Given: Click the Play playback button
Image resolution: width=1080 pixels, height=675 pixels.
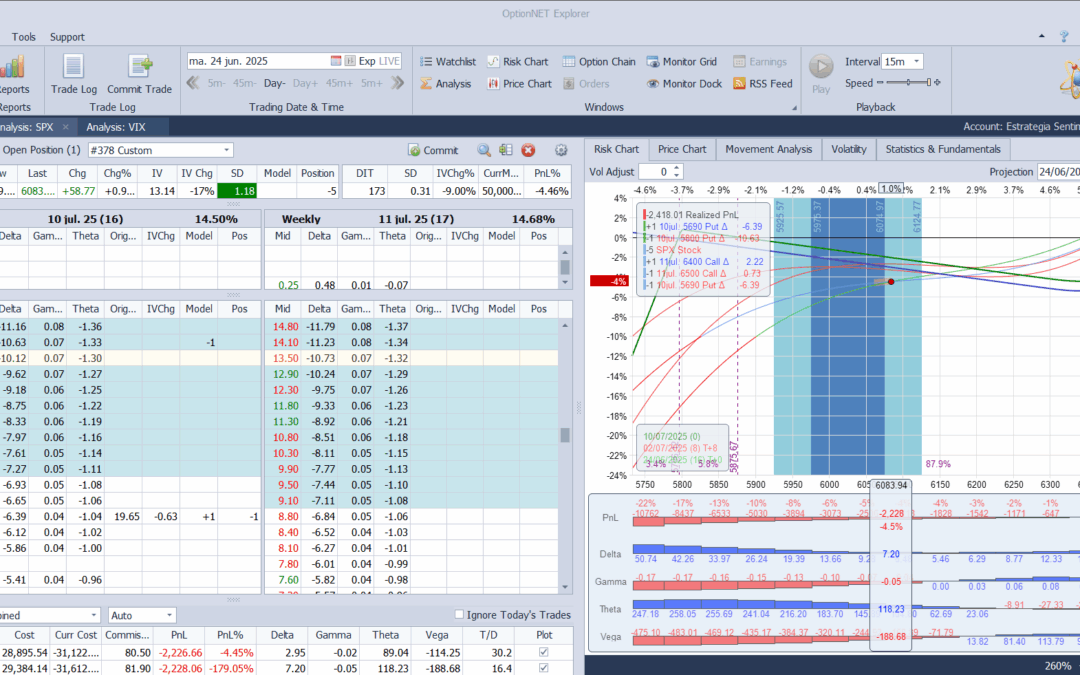Looking at the screenshot, I should pyautogui.click(x=821, y=67).
